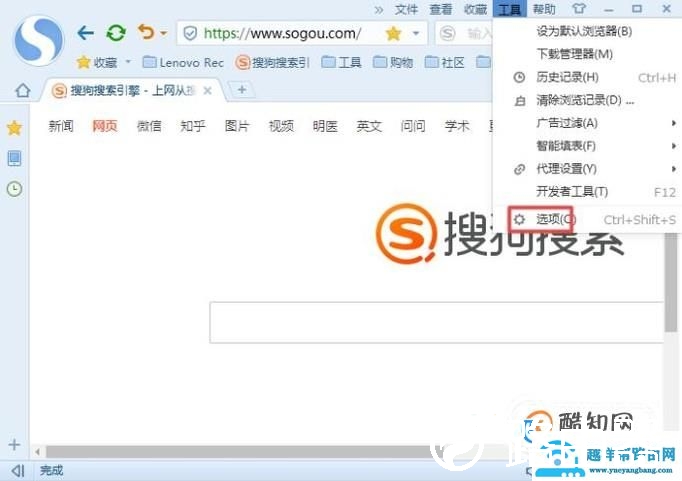The width and height of the screenshot is (682, 481).
Task: Open the Lenovo Rec bookmark folder
Action: 183,63
